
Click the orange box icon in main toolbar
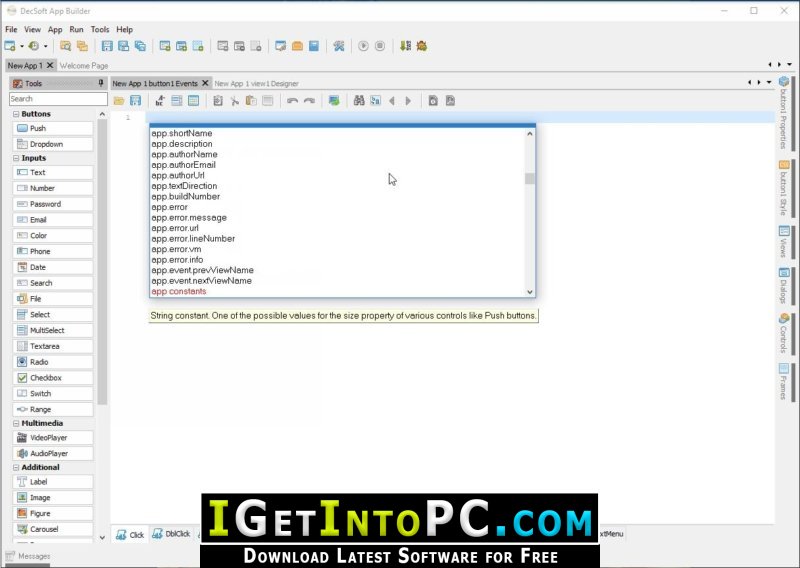tap(297, 46)
